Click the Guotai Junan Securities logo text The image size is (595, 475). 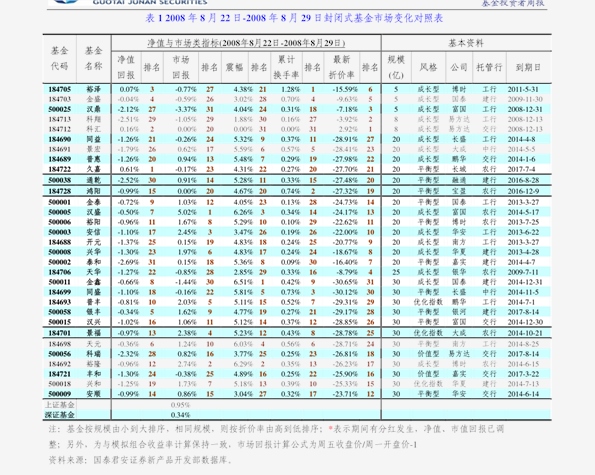click(x=150, y=2)
